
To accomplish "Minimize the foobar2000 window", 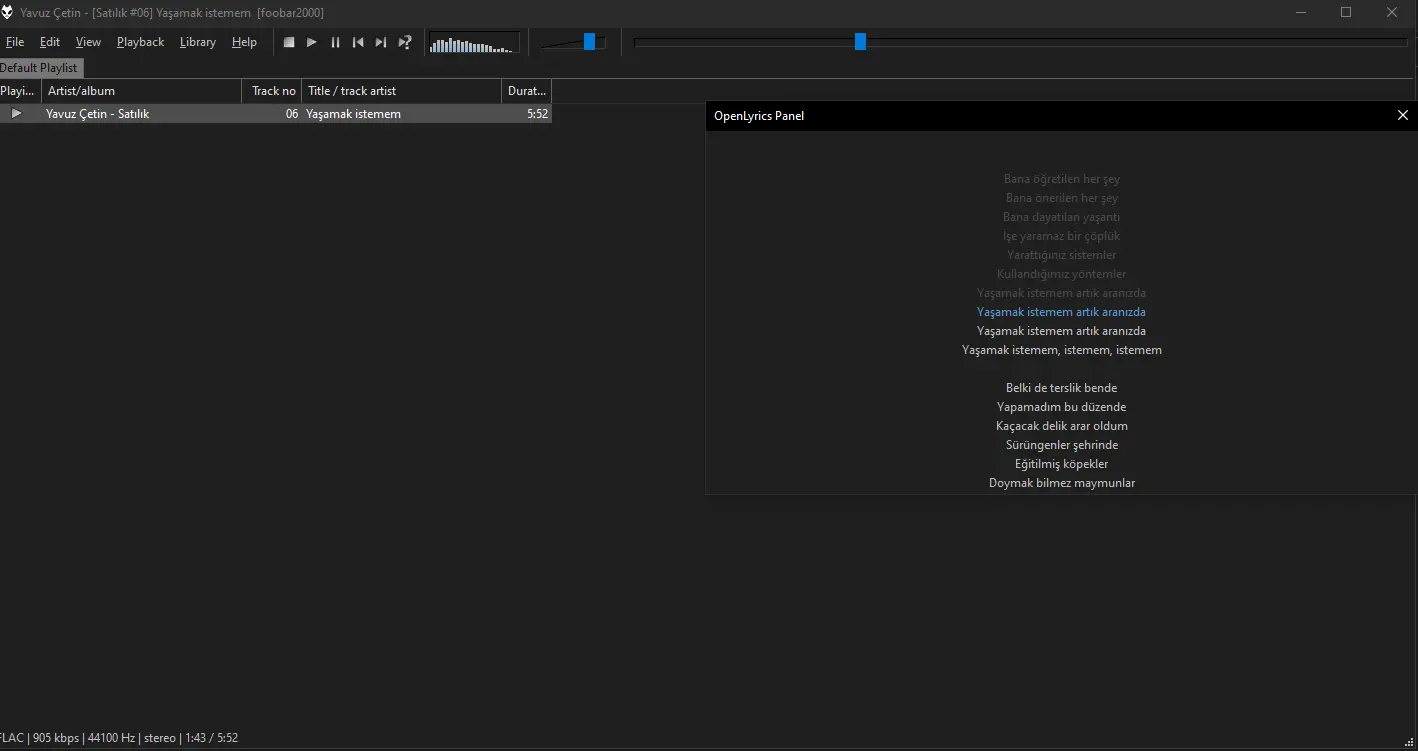I will pos(1300,12).
